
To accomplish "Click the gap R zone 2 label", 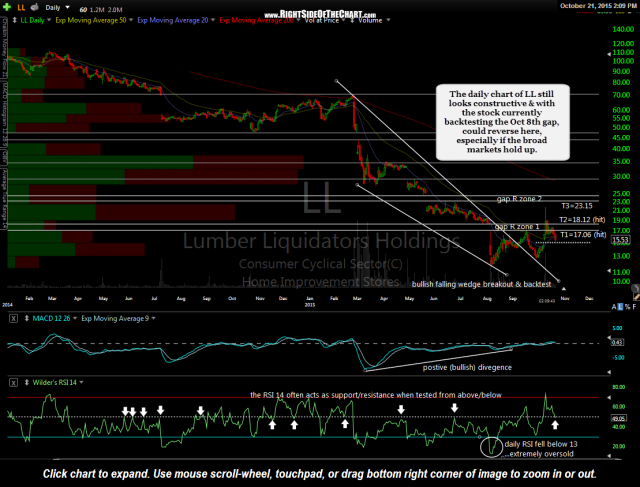I will pyautogui.click(x=519, y=199).
